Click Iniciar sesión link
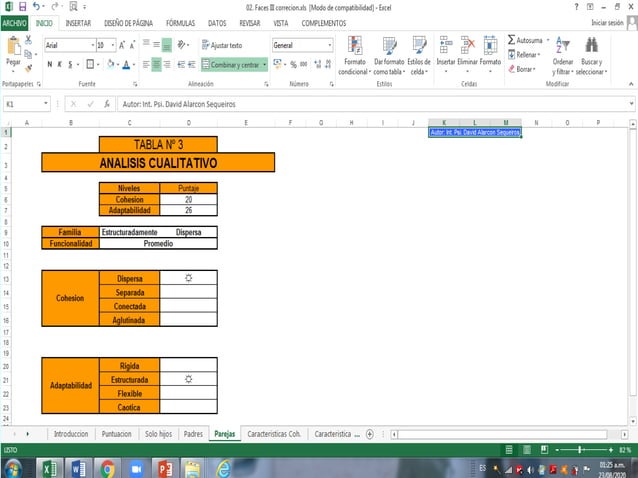Viewport: 638px width, 478px height. click(607, 23)
